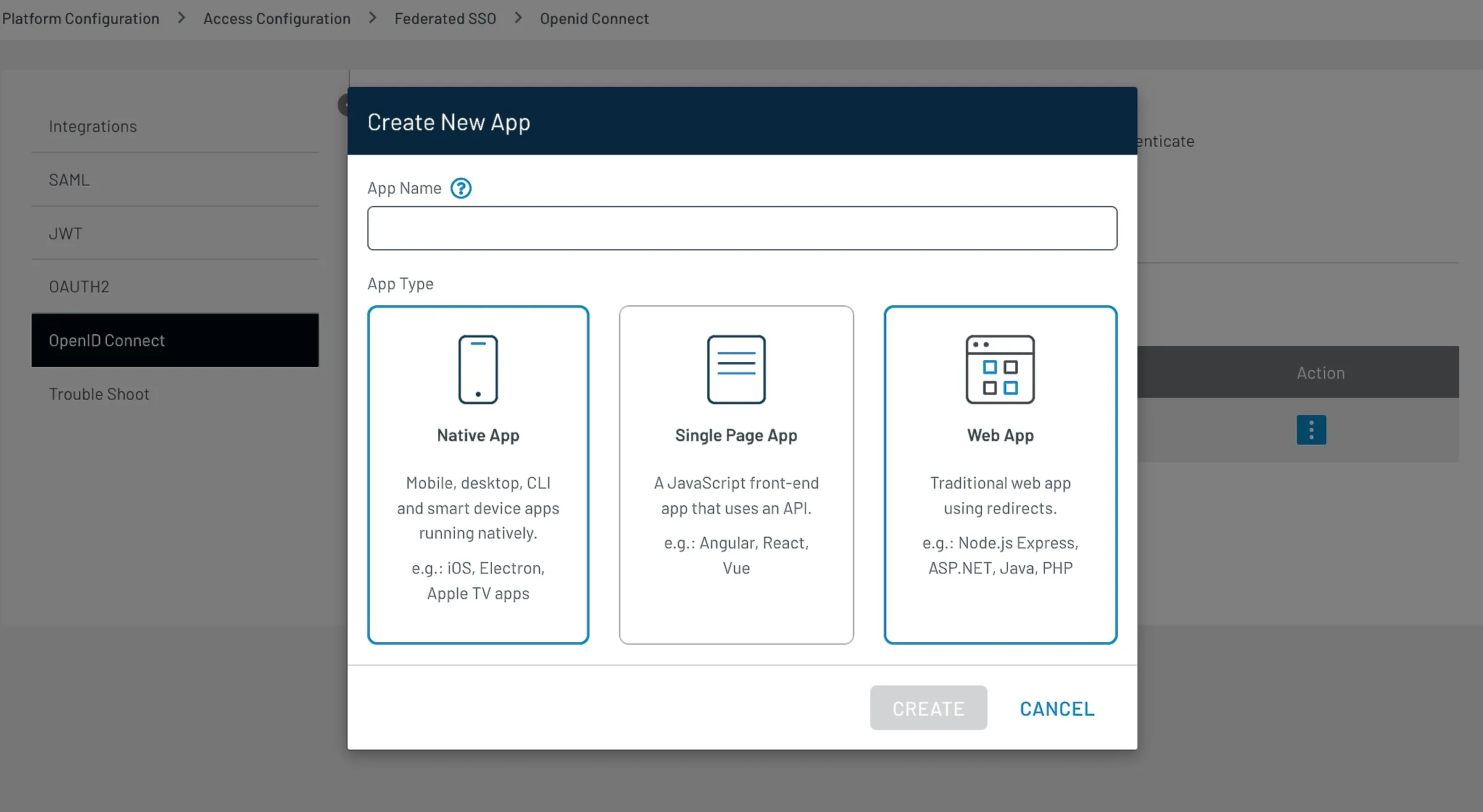Open the App Name help tooltip icon
Screen dimensions: 1483x812
point(460,188)
